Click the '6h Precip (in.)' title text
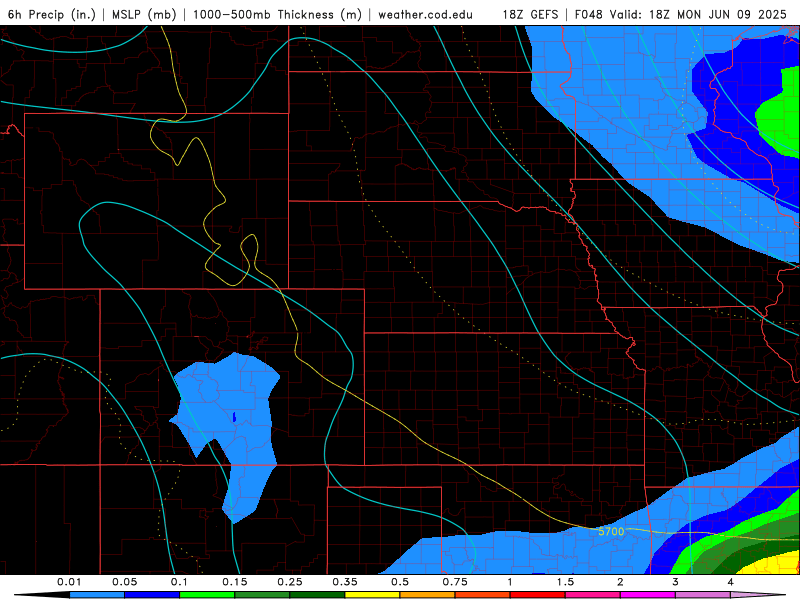 [x=52, y=14]
